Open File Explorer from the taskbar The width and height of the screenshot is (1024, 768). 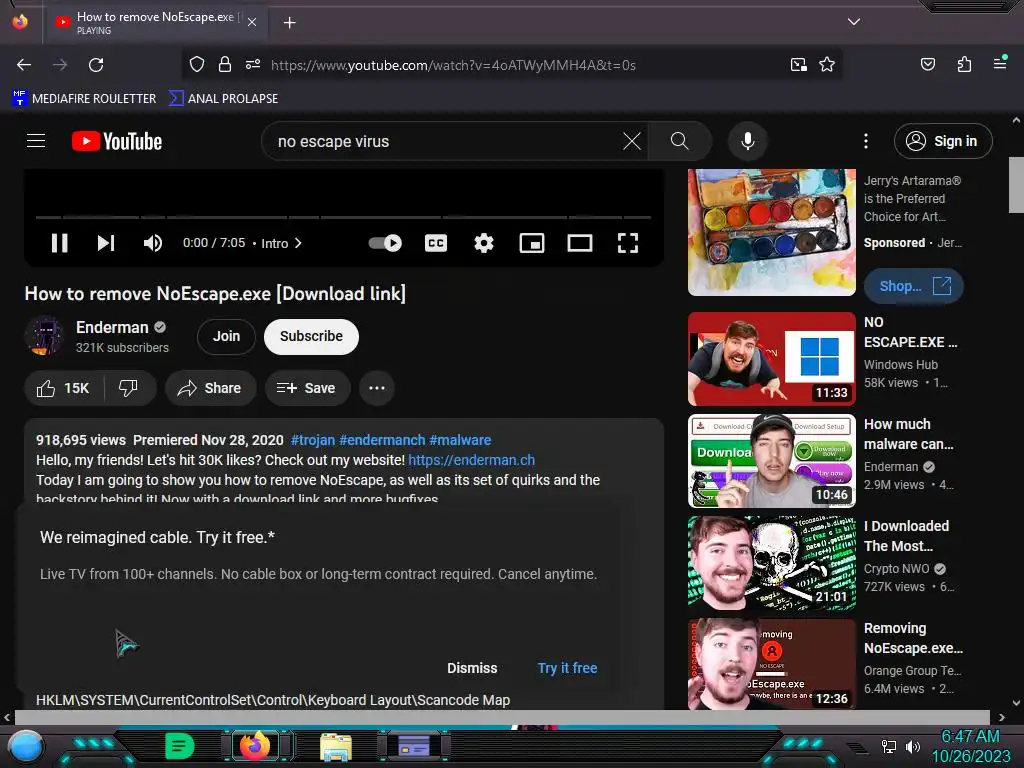click(336, 746)
